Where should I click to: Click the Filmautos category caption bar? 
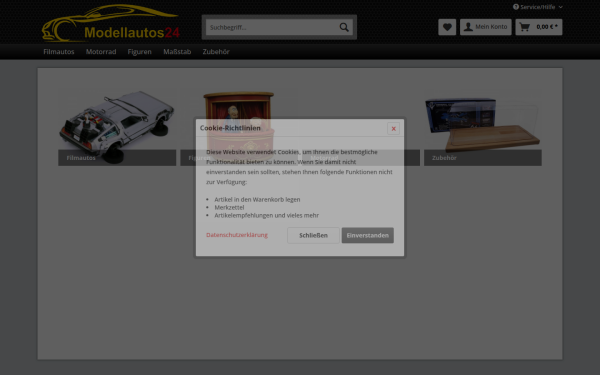[x=117, y=158]
